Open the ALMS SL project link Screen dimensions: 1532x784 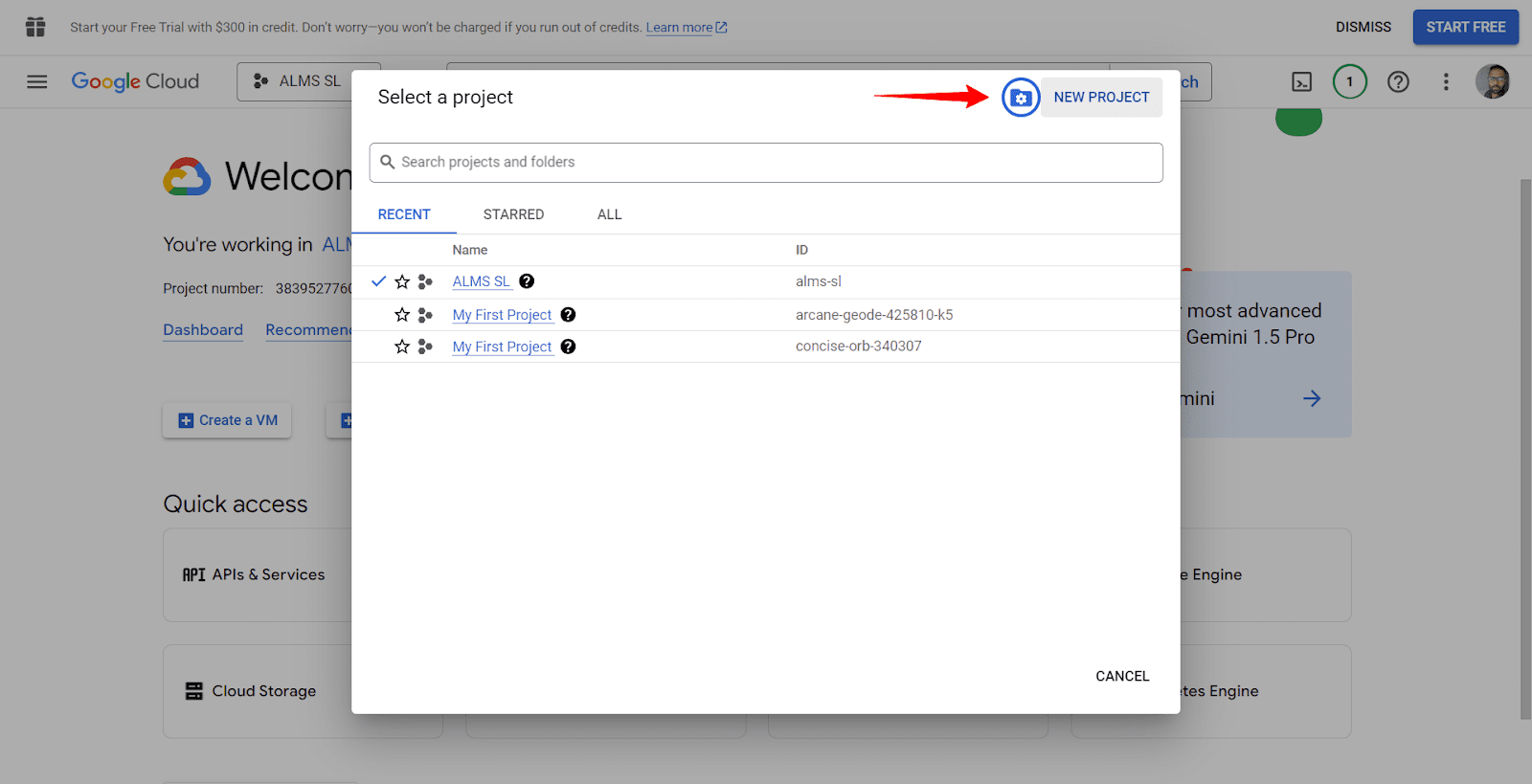(x=481, y=281)
